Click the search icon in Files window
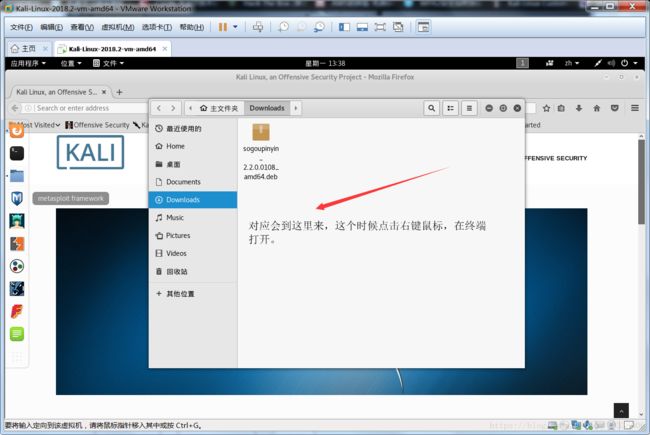 [432, 108]
